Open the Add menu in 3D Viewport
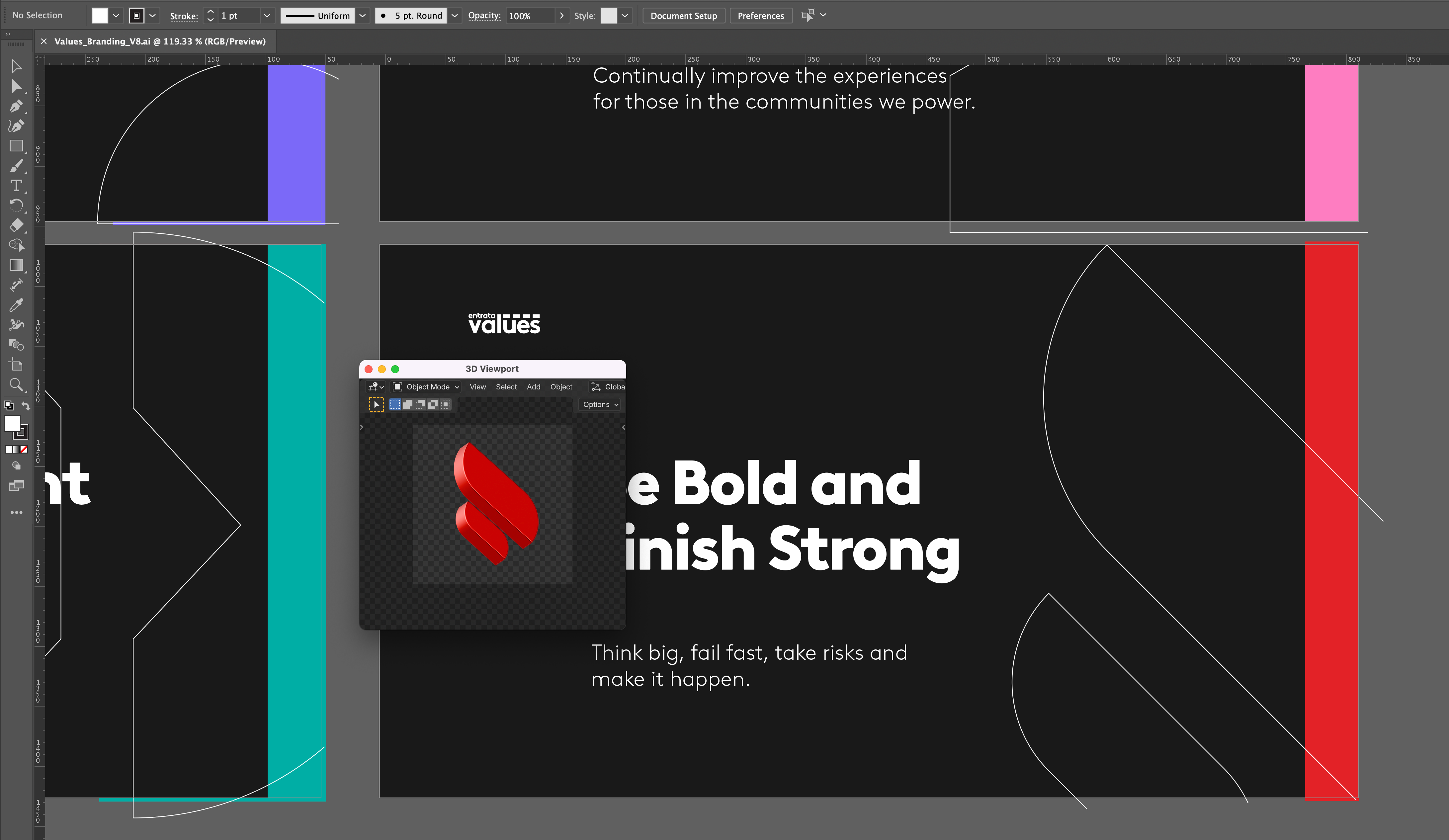 [x=534, y=387]
